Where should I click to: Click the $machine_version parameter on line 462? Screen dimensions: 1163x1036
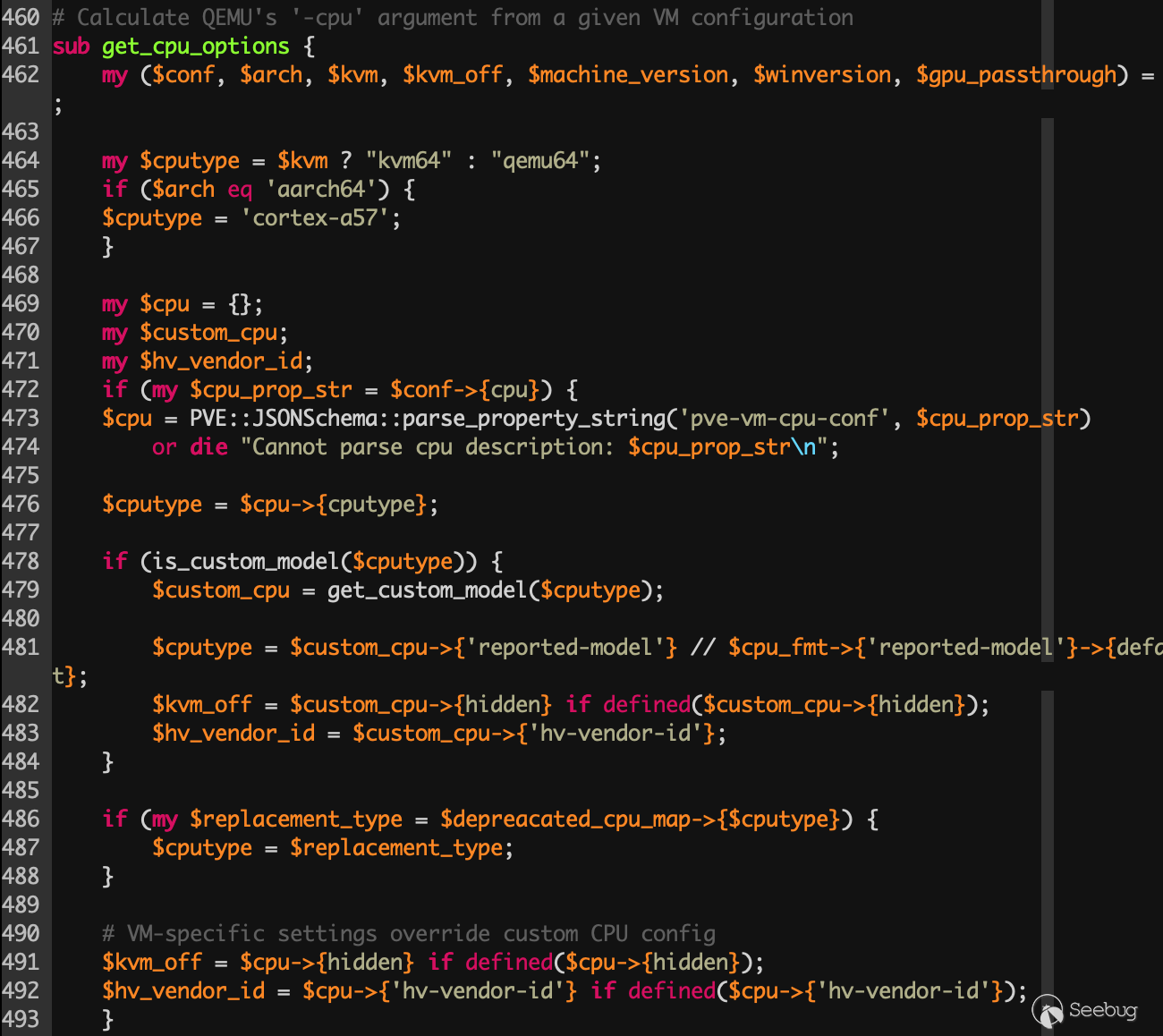pos(628,75)
